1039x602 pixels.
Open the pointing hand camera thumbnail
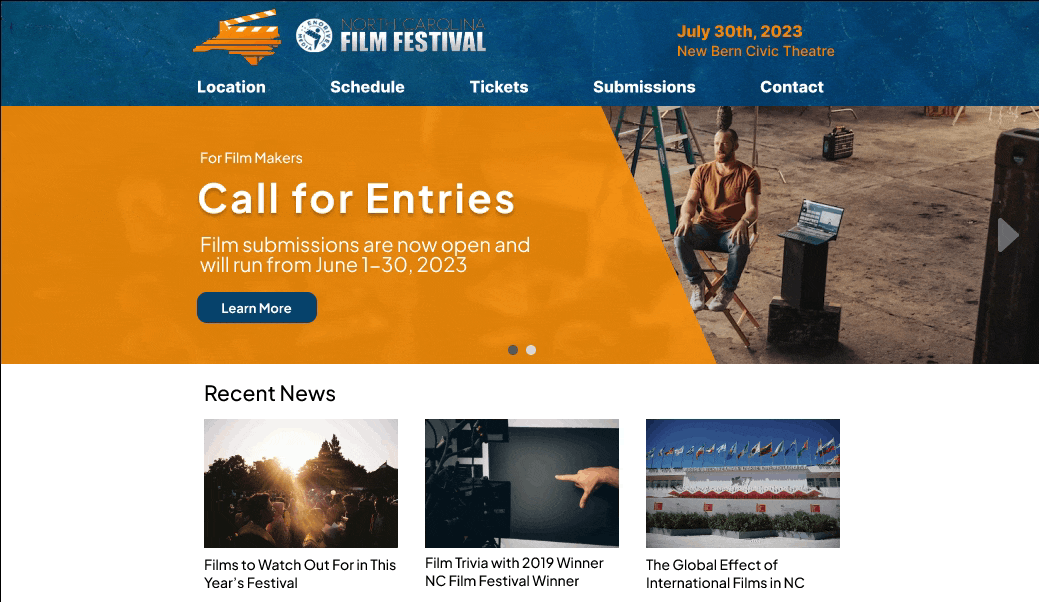521,483
